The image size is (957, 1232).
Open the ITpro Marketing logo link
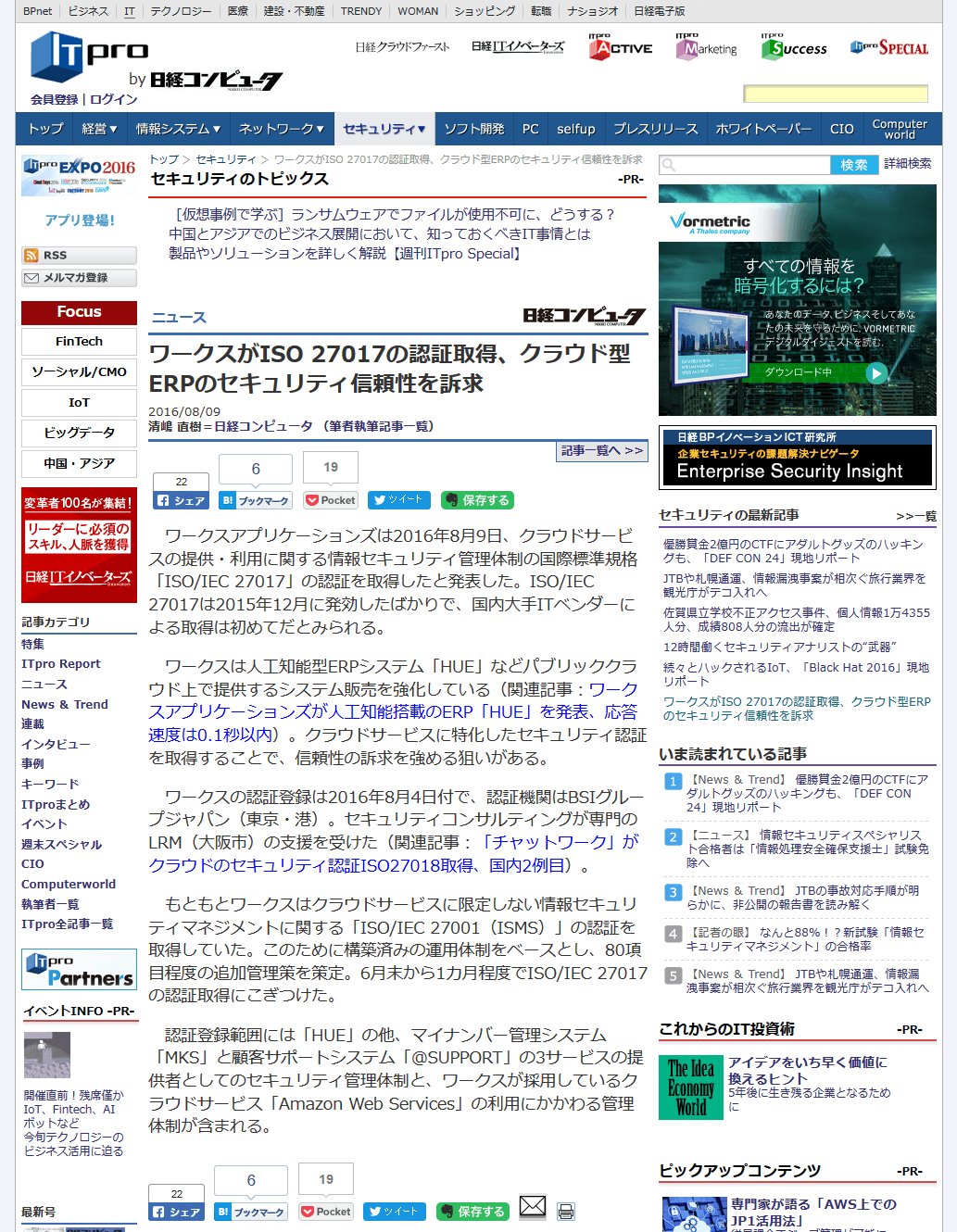[707, 47]
